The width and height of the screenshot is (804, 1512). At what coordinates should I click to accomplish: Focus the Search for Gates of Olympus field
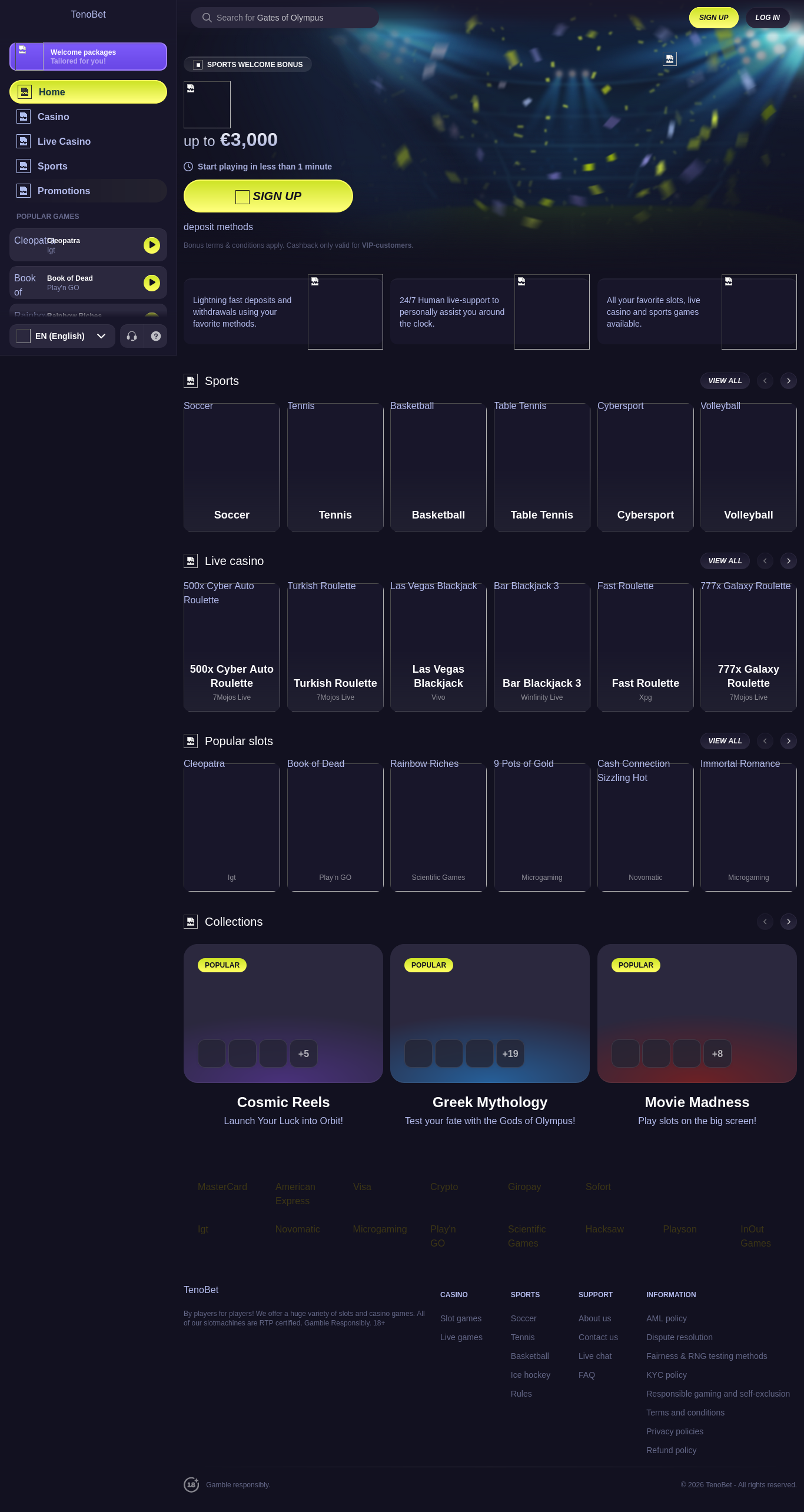pyautogui.click(x=285, y=18)
